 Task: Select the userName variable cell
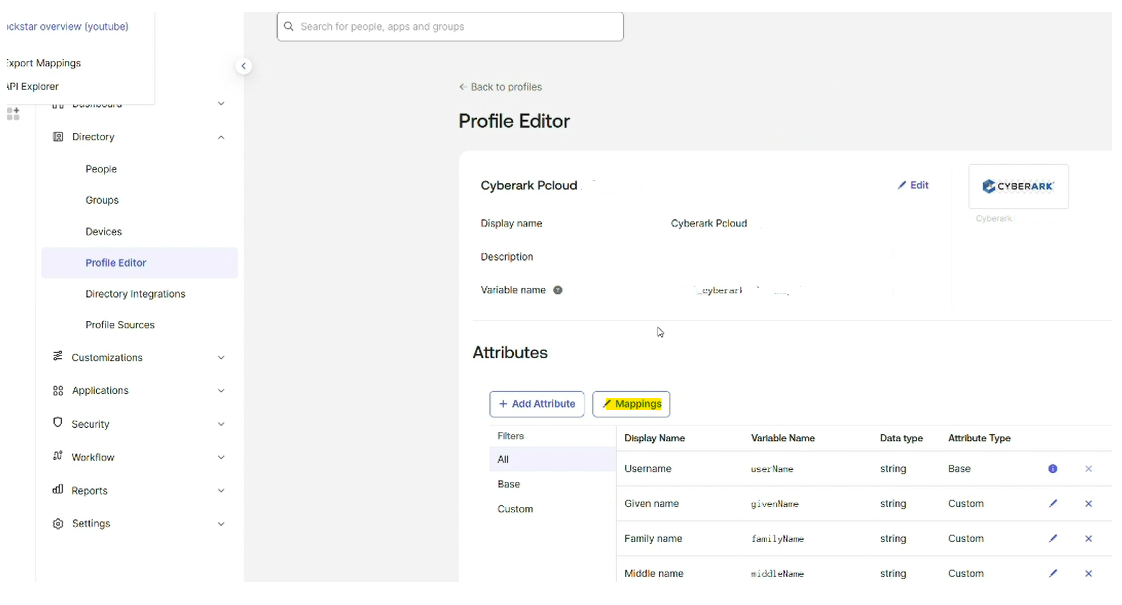click(x=772, y=469)
